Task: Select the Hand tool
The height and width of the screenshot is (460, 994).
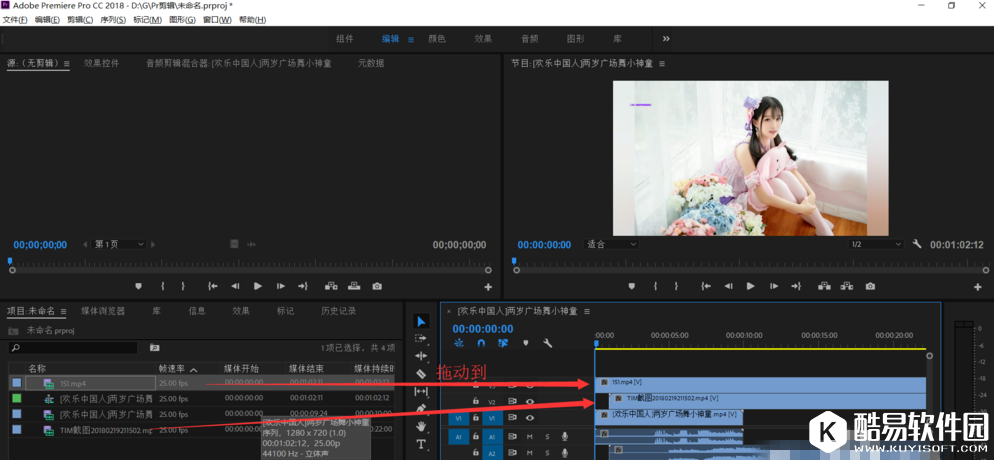Action: [x=421, y=426]
